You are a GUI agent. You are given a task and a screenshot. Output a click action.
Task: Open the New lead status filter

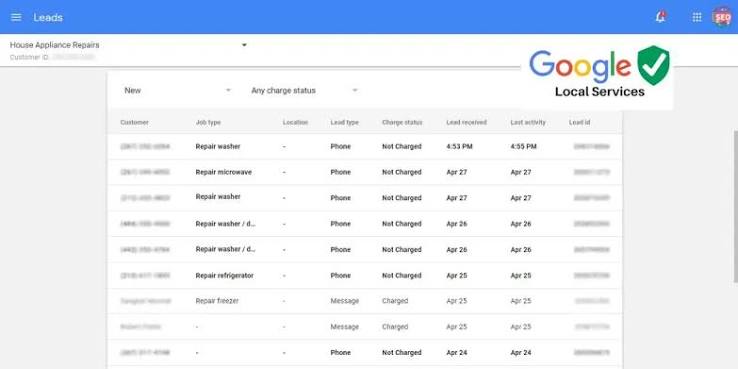click(x=177, y=90)
